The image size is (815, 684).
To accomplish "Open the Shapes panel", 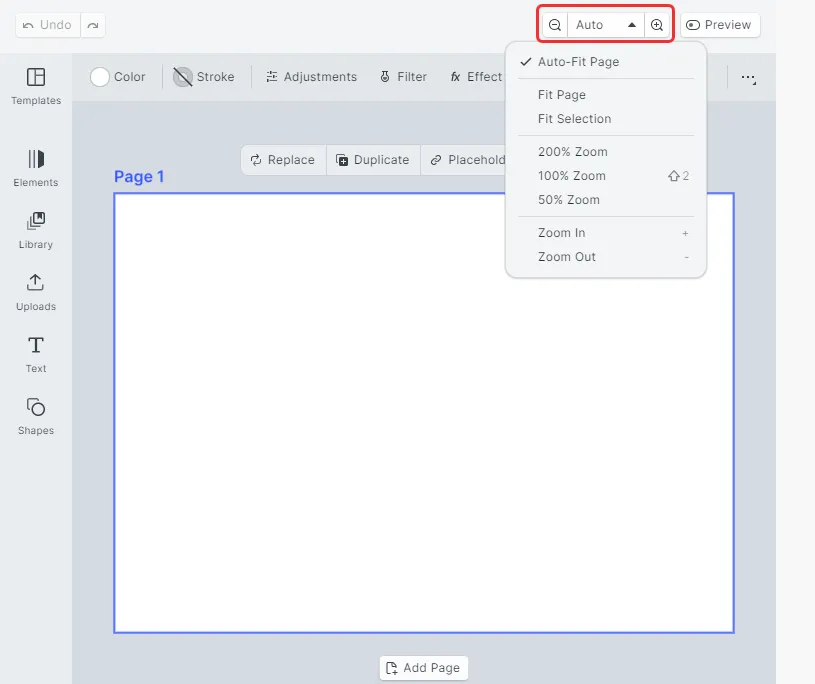I will (x=36, y=417).
